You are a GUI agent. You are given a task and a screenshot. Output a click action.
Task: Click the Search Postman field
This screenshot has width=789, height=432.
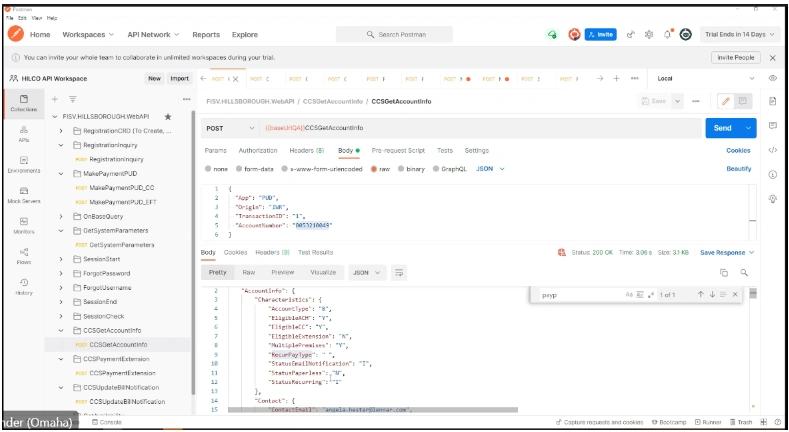pyautogui.click(x=394, y=35)
